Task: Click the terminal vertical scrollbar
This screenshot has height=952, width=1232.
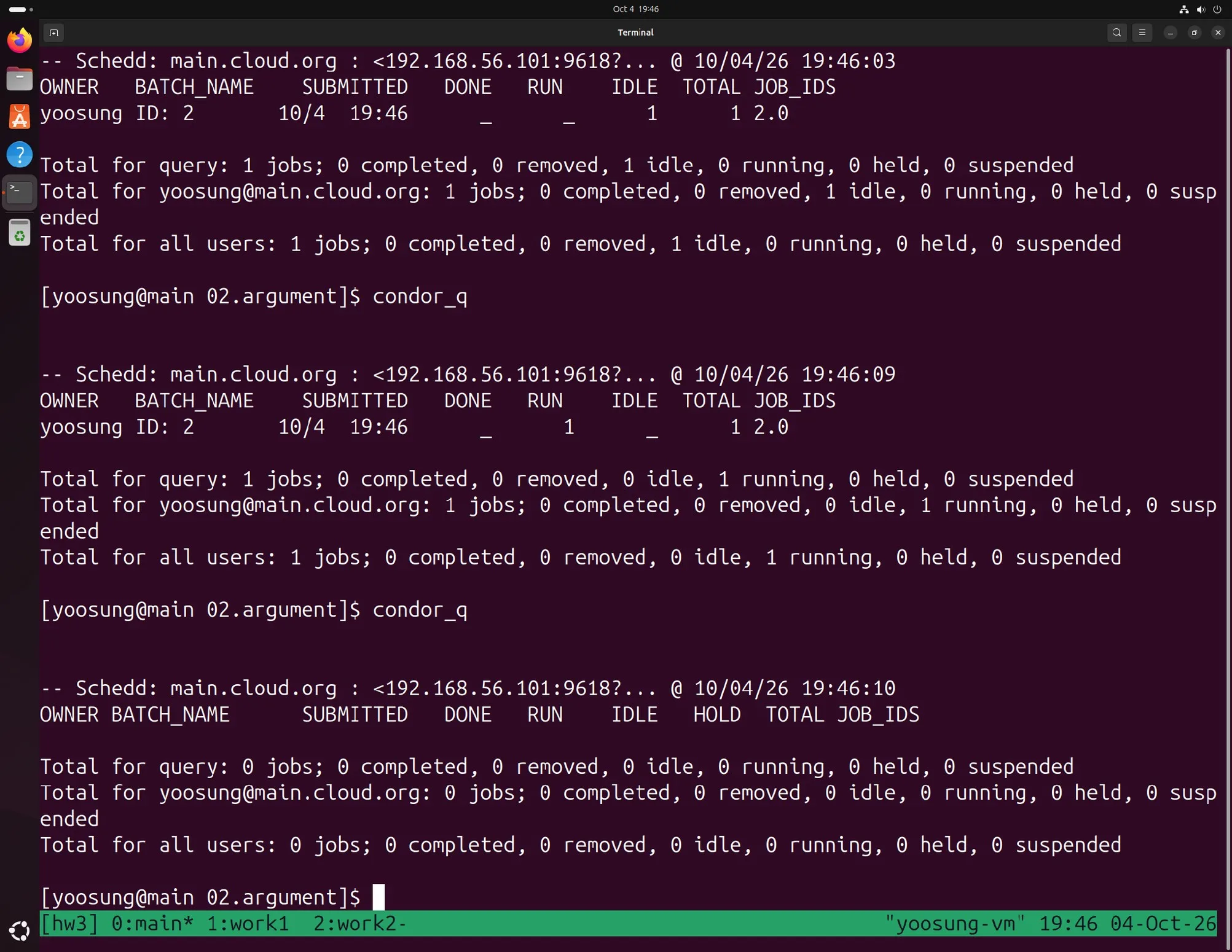Action: pyautogui.click(x=1228, y=478)
